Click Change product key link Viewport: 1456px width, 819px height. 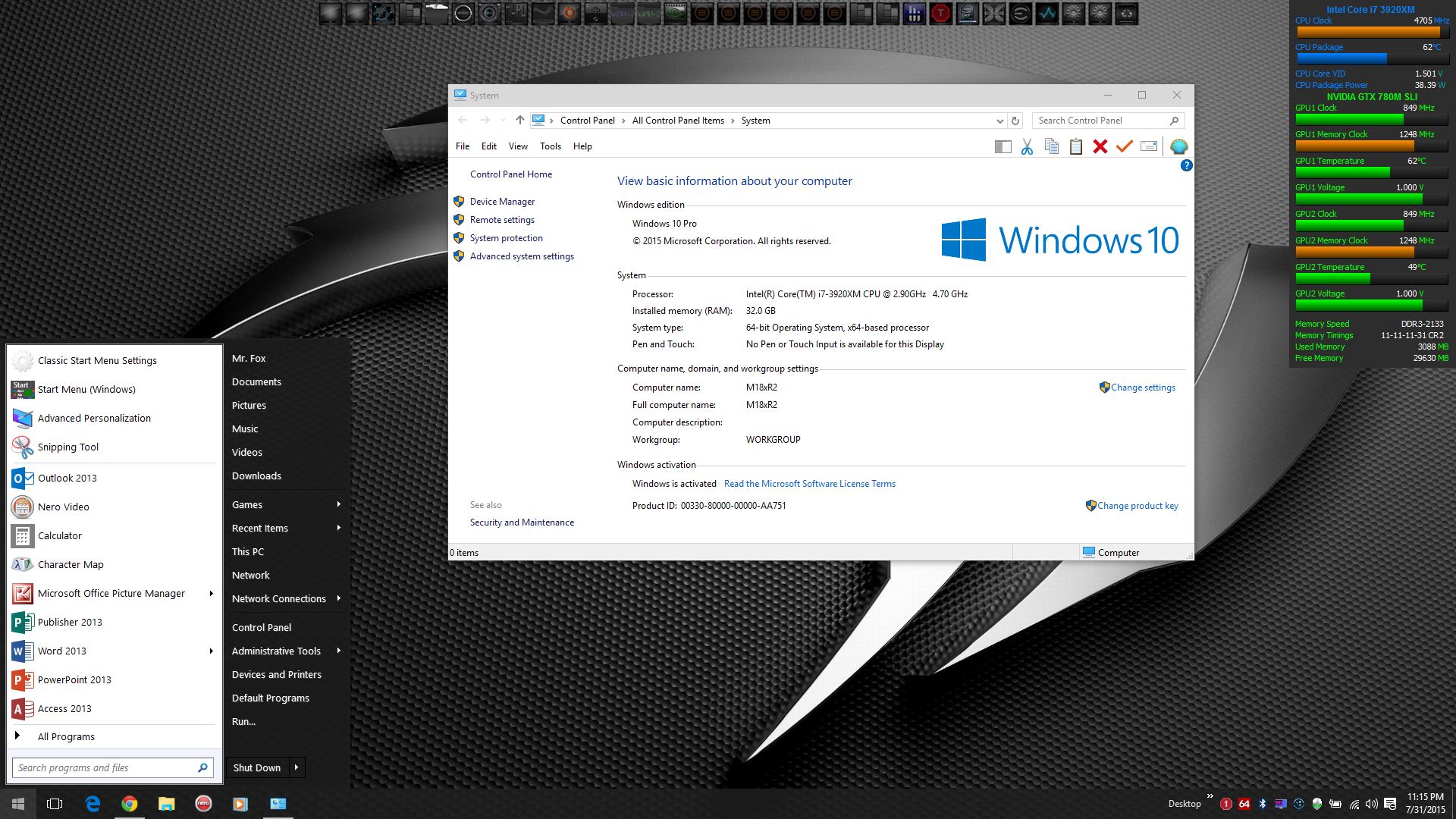1137,506
